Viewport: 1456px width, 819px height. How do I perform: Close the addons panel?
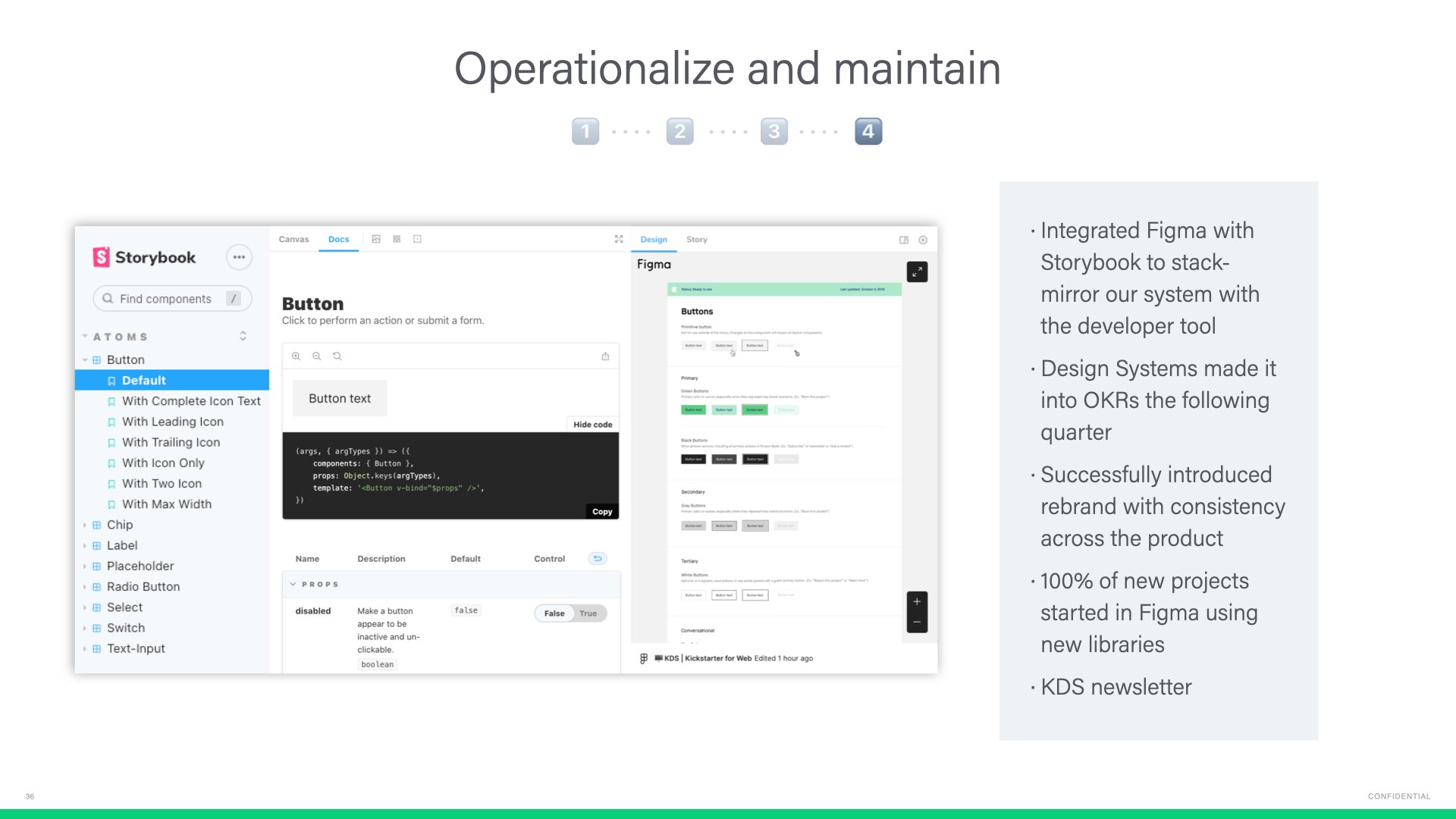point(923,240)
